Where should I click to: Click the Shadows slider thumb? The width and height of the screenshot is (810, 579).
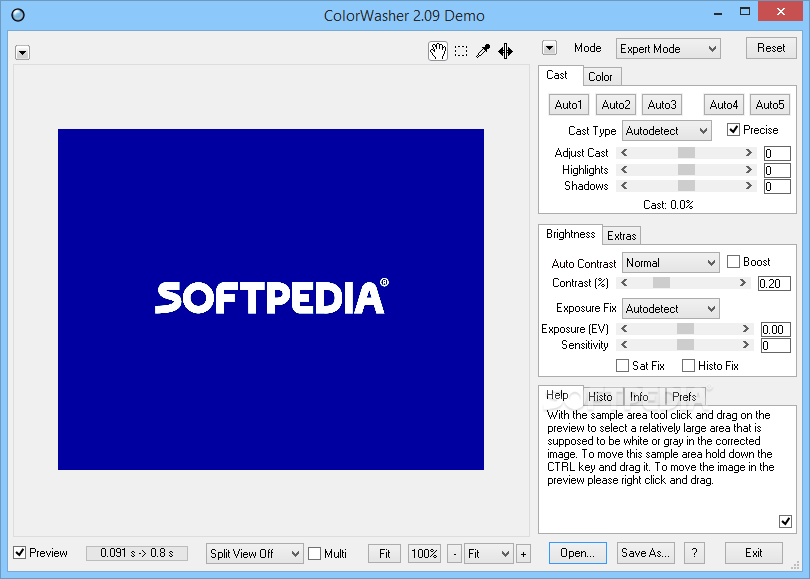686,186
